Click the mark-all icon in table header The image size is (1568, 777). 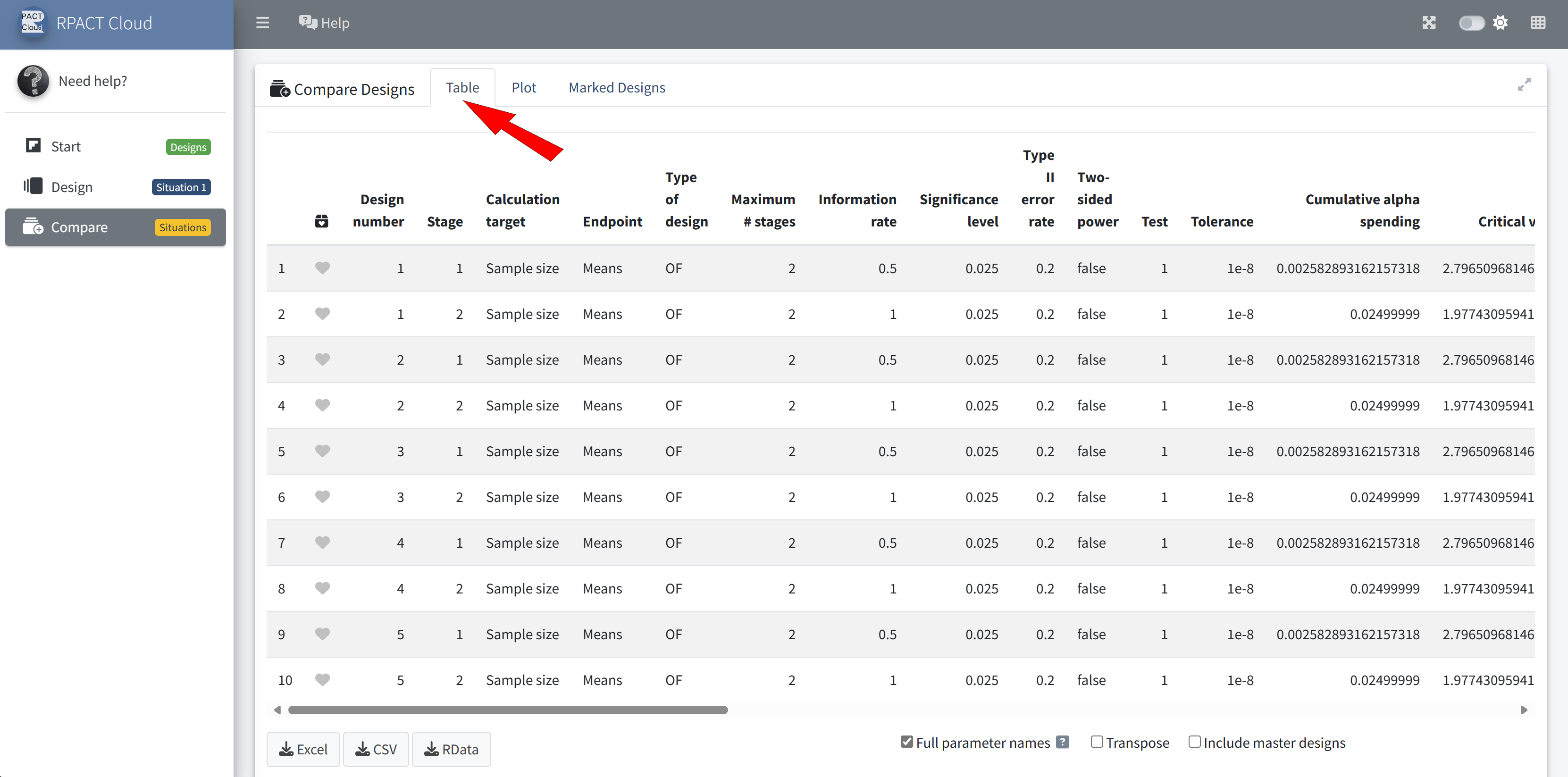(x=321, y=221)
